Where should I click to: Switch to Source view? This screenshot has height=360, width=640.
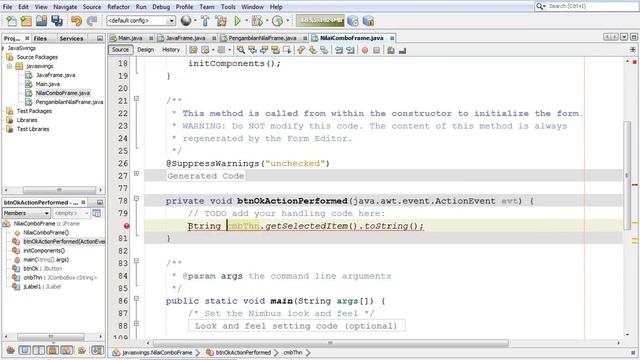click(120, 50)
